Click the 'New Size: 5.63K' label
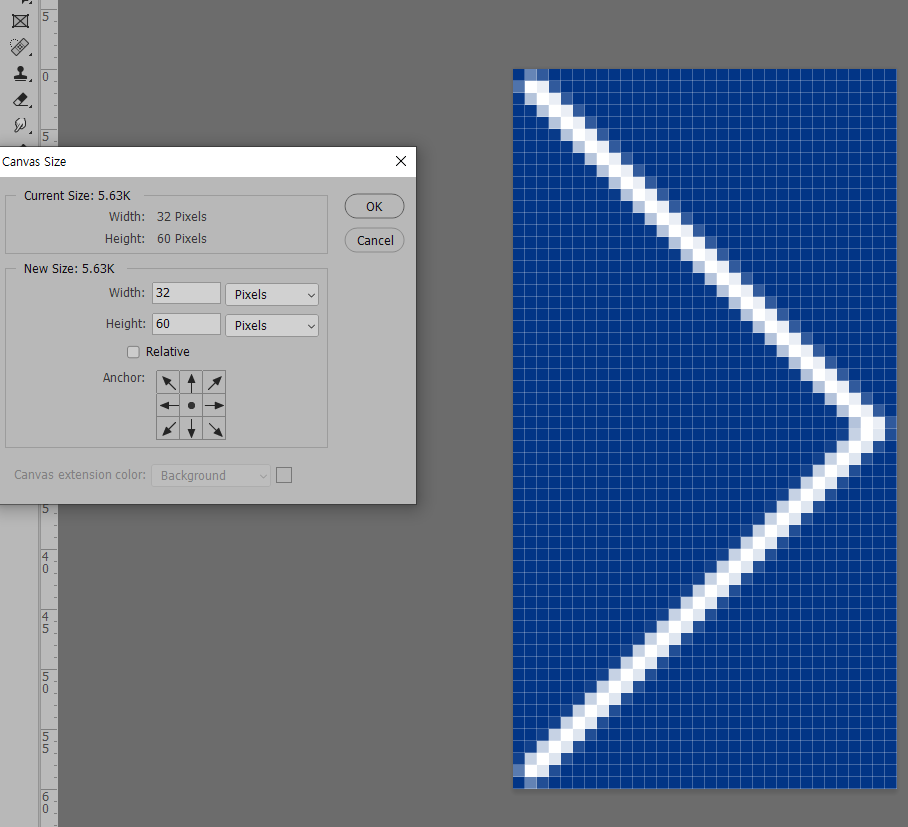Viewport: 908px width, 827px height. click(x=69, y=269)
